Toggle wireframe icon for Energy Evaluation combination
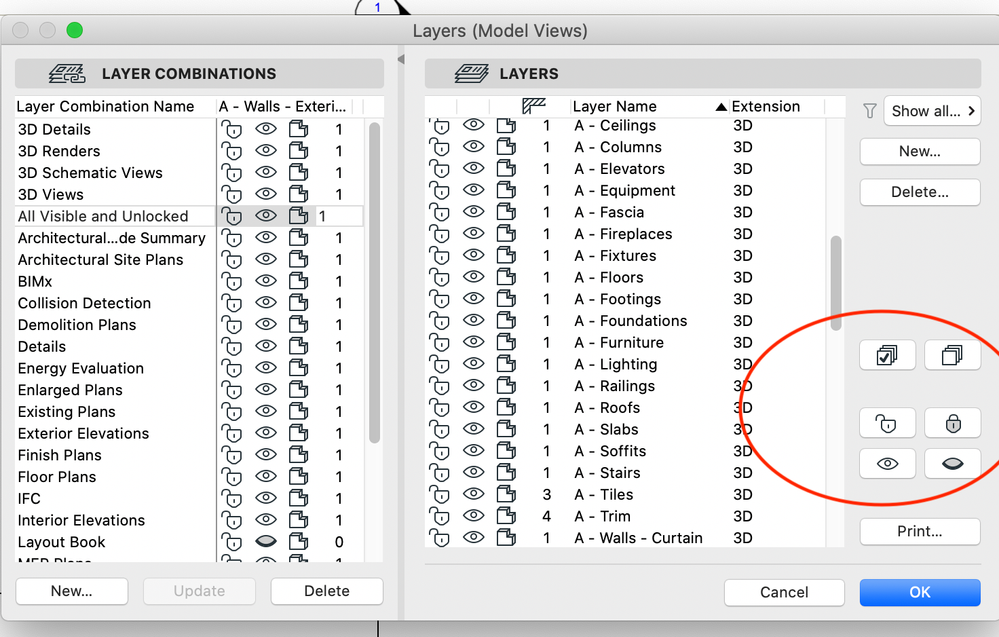Viewport: 999px width, 637px height. tap(298, 368)
